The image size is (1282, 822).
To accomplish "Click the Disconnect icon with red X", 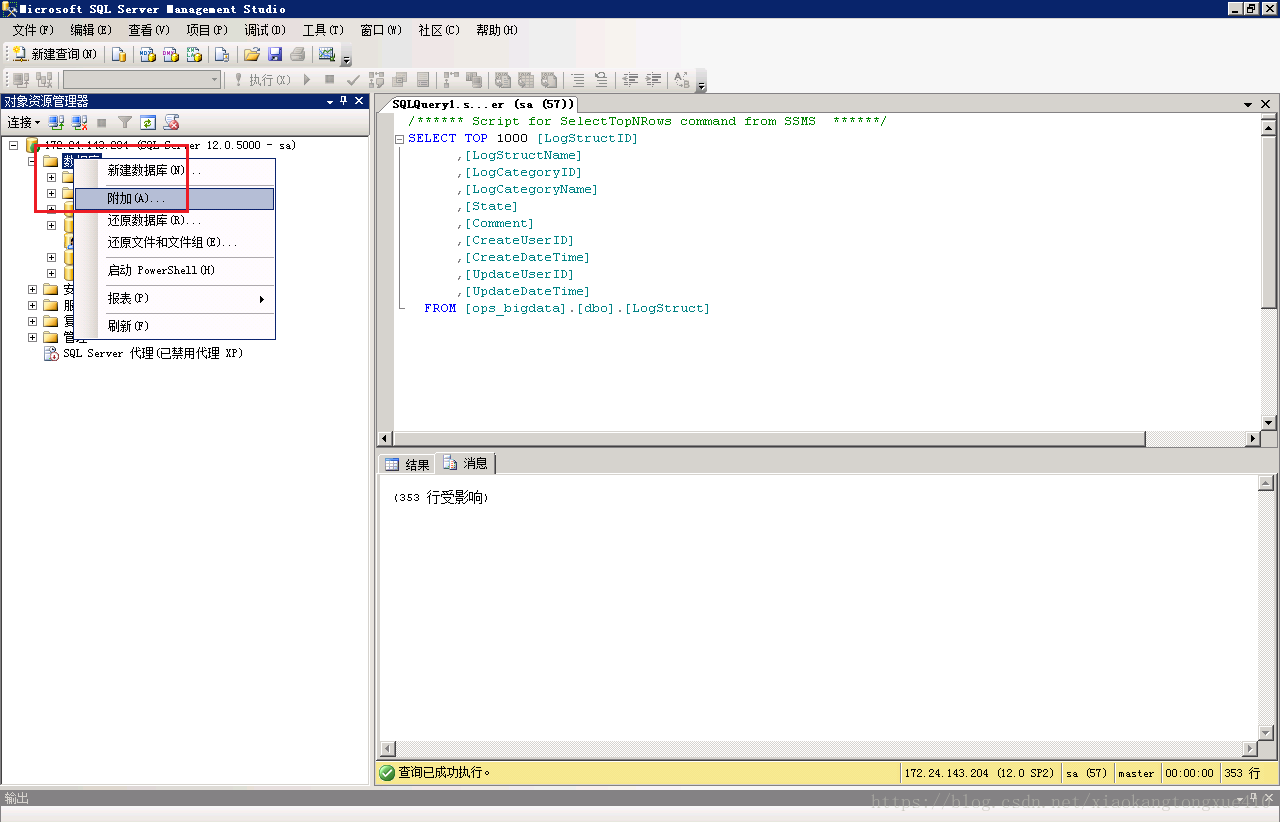I will (x=80, y=122).
